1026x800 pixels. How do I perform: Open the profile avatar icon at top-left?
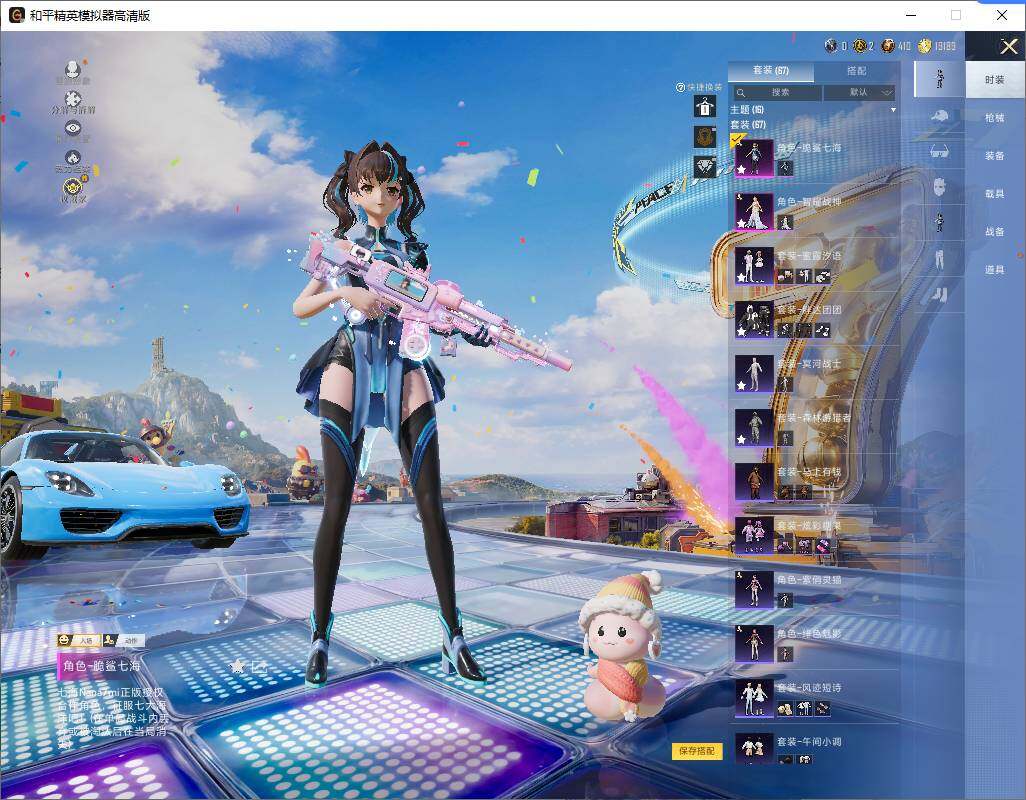pyautogui.click(x=73, y=69)
